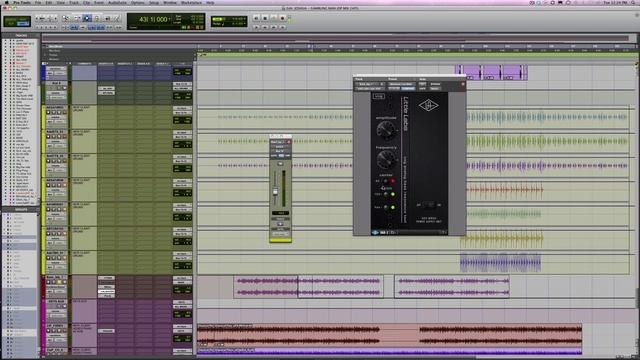Adjust the frequency knob in Little Labs plugin
The width and height of the screenshot is (640, 360).
[x=386, y=159]
